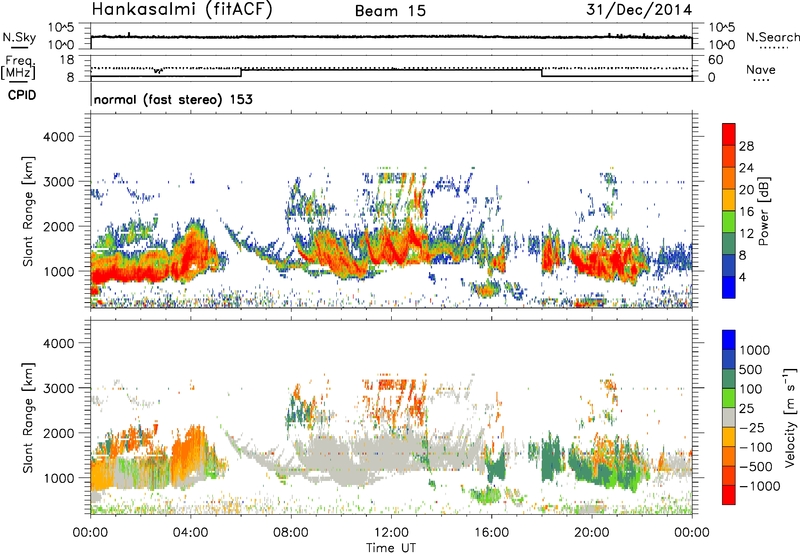Click the '04:00' time axis label
Screen dimensions: 800x554
(191, 533)
